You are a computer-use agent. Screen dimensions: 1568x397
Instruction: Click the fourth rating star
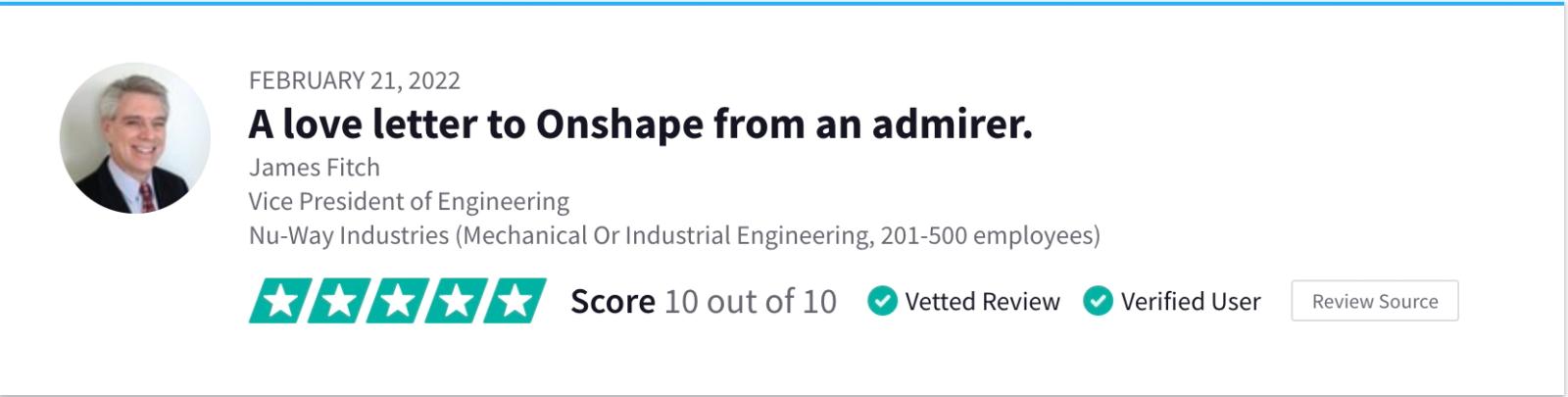coord(457,301)
